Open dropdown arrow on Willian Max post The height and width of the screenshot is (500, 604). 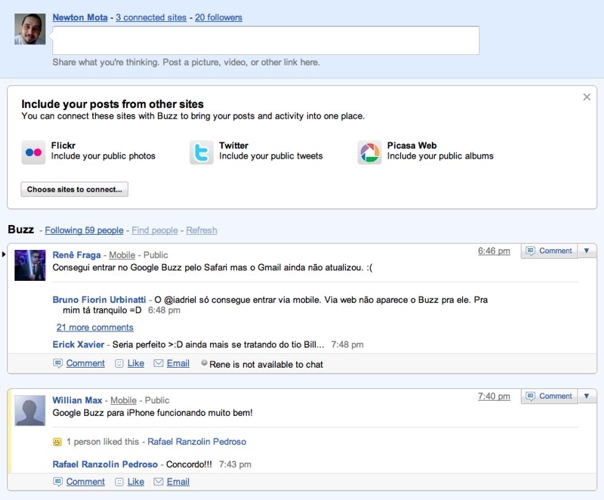(587, 396)
